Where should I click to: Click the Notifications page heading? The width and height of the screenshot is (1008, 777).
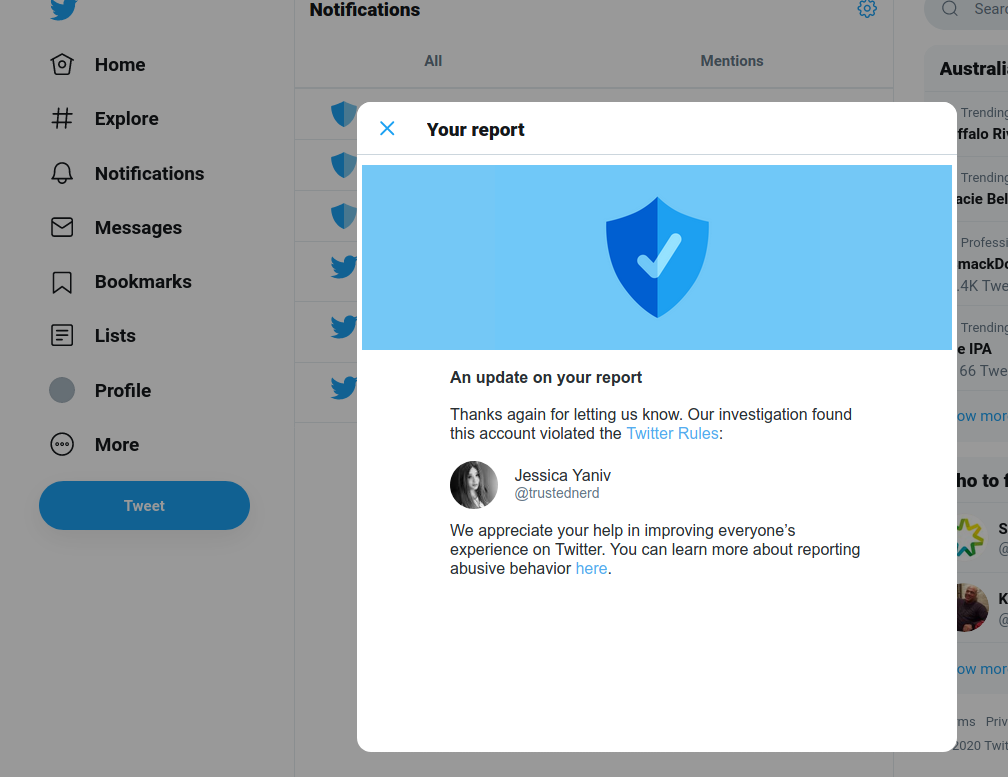click(x=364, y=10)
